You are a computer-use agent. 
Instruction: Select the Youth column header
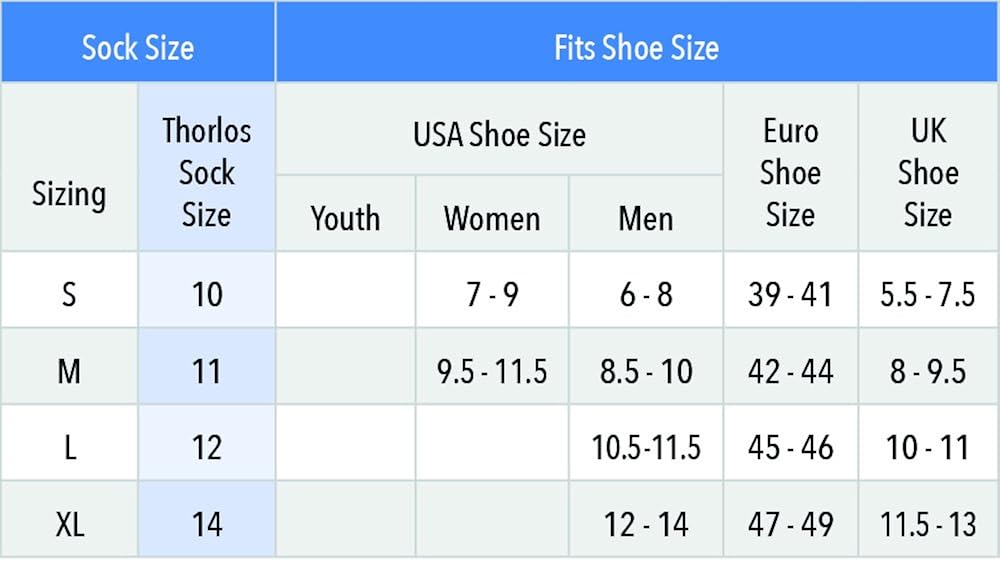[345, 218]
